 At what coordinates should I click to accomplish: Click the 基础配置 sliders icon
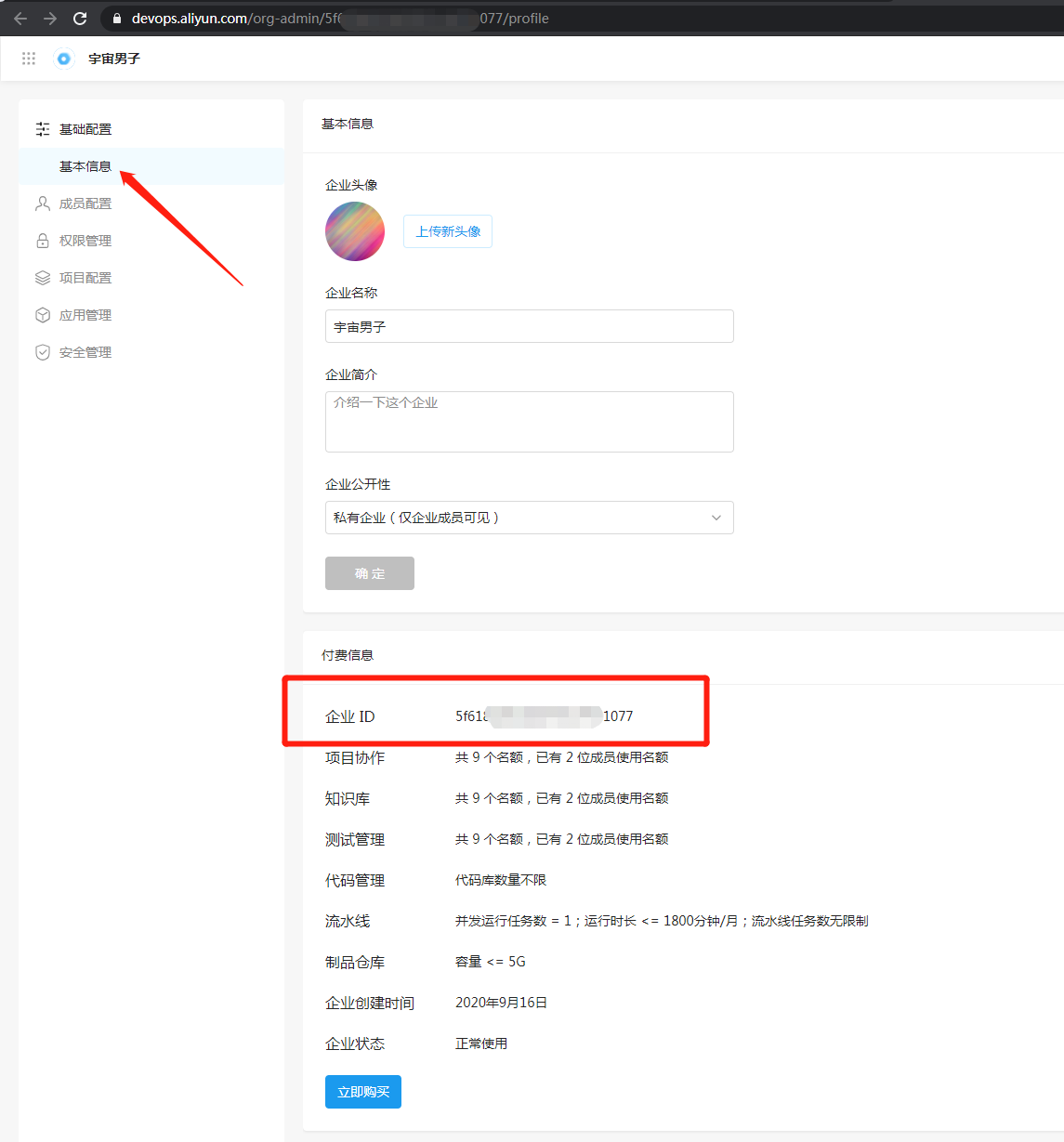[42, 128]
